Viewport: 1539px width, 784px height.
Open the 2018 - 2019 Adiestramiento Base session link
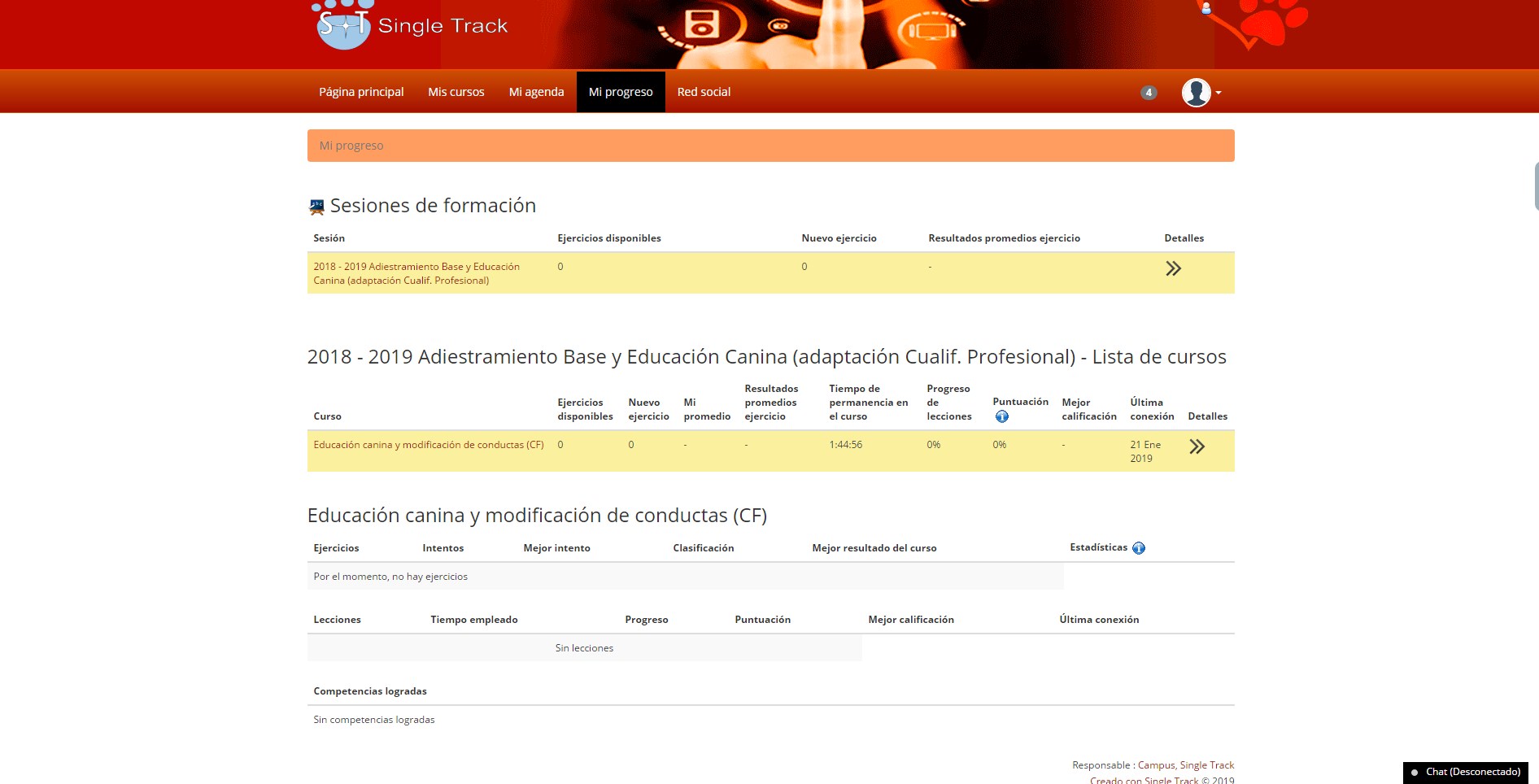coord(416,273)
